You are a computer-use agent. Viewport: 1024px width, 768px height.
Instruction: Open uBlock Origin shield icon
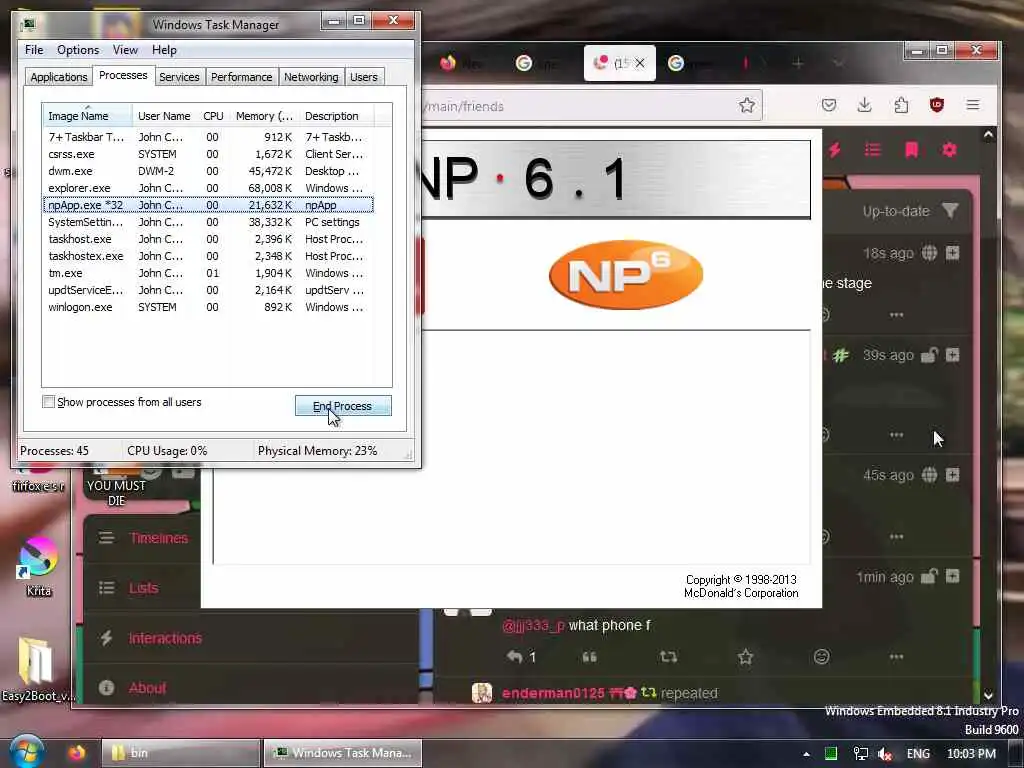tap(936, 105)
